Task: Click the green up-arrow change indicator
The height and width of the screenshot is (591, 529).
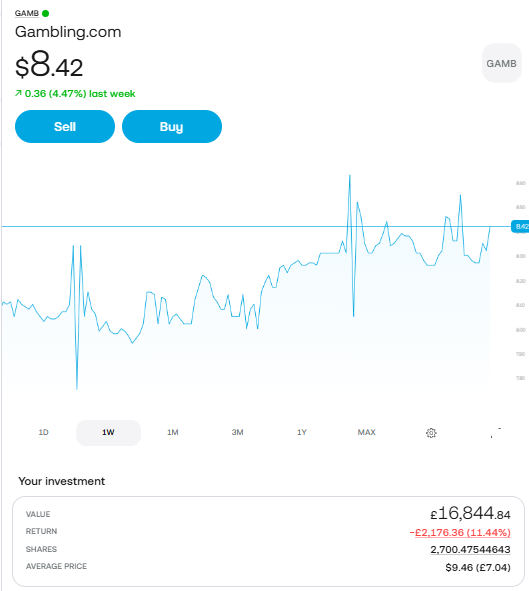Action: click(18, 93)
